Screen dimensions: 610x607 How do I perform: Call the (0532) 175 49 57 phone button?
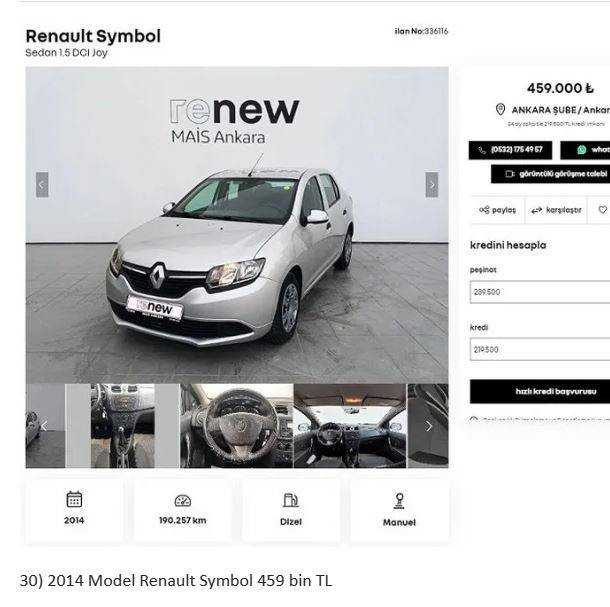tap(510, 150)
